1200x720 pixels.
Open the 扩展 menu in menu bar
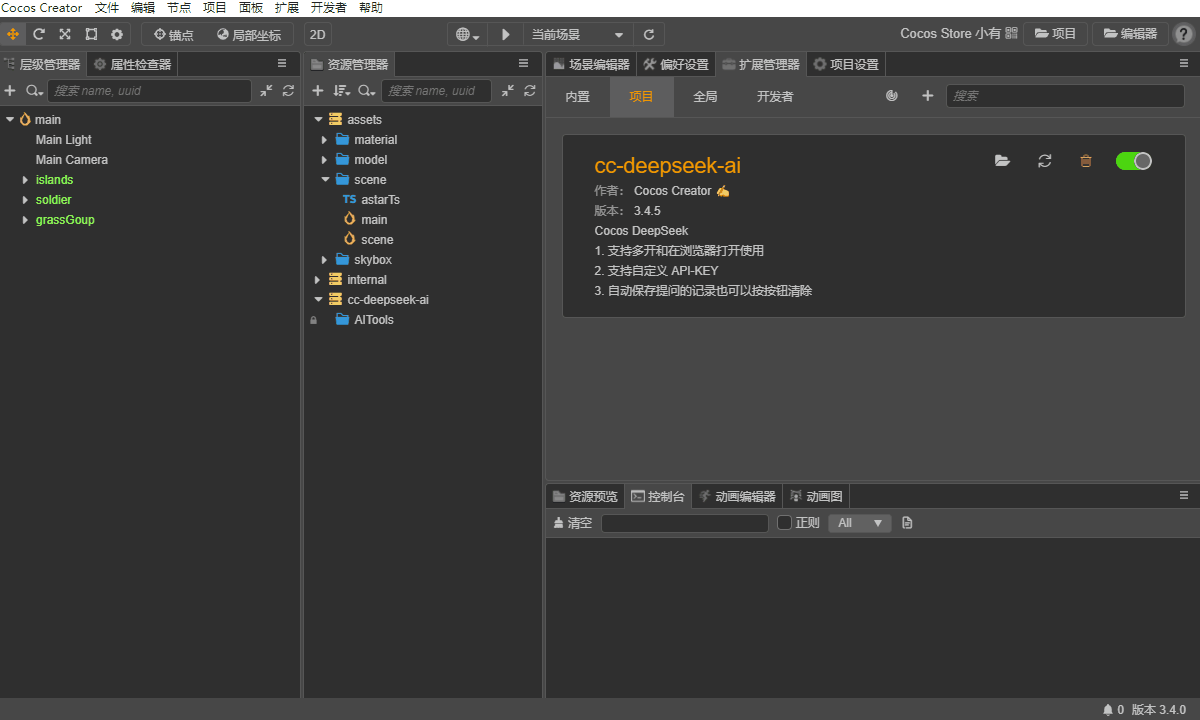(x=287, y=8)
